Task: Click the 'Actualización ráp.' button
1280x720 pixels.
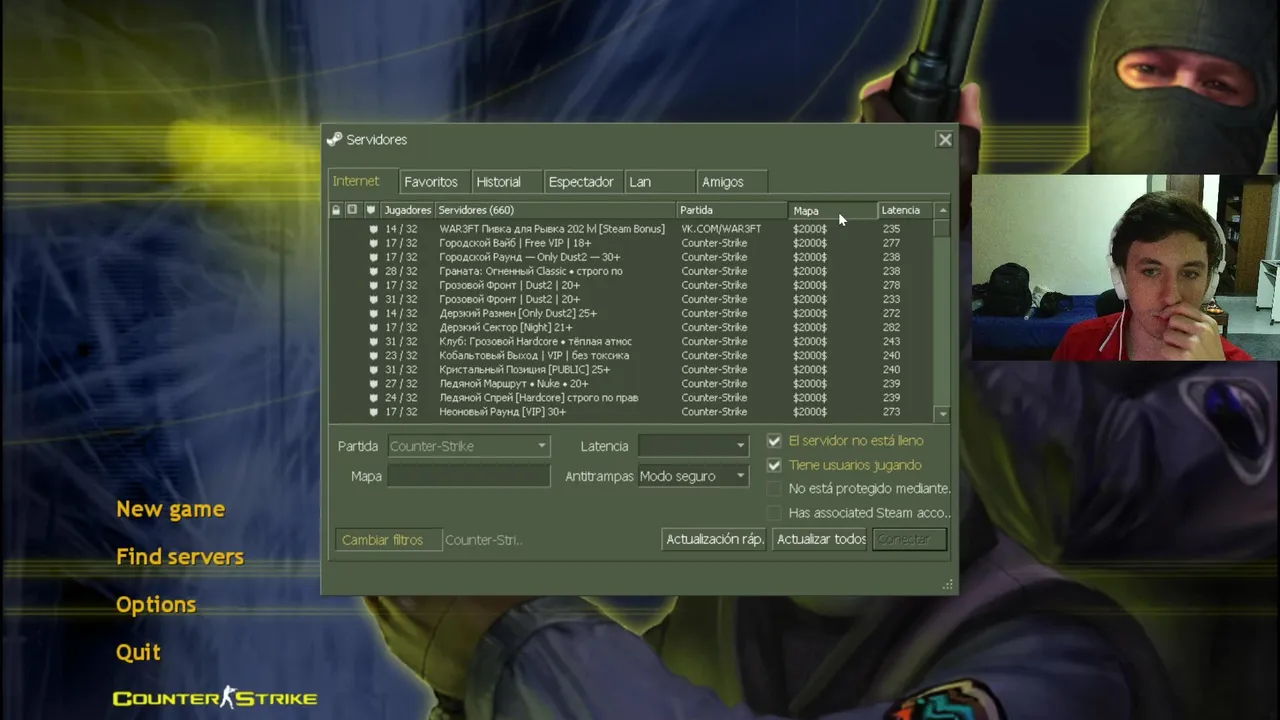Action: pyautogui.click(x=715, y=539)
